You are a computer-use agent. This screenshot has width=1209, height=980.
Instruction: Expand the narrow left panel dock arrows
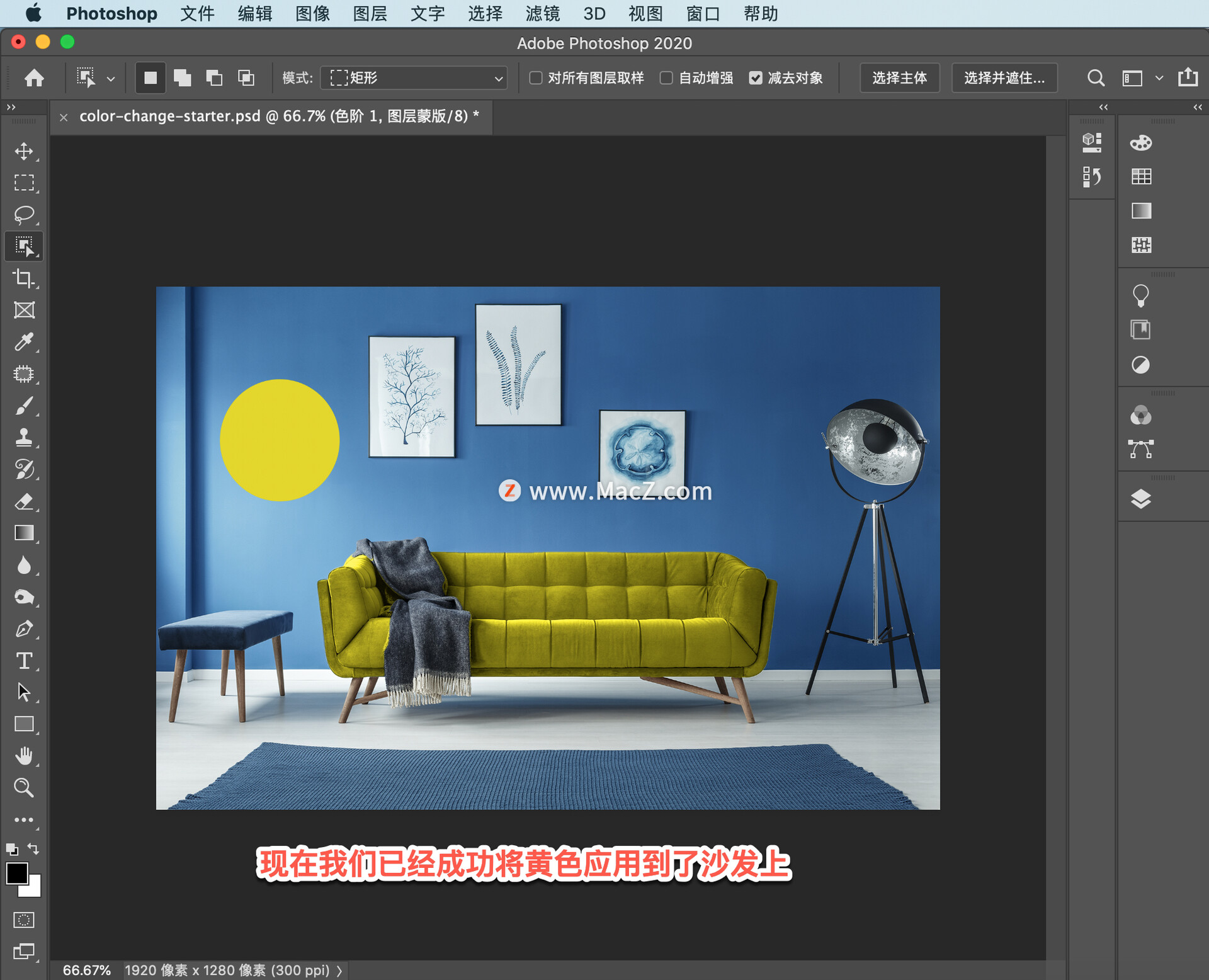point(1103,107)
